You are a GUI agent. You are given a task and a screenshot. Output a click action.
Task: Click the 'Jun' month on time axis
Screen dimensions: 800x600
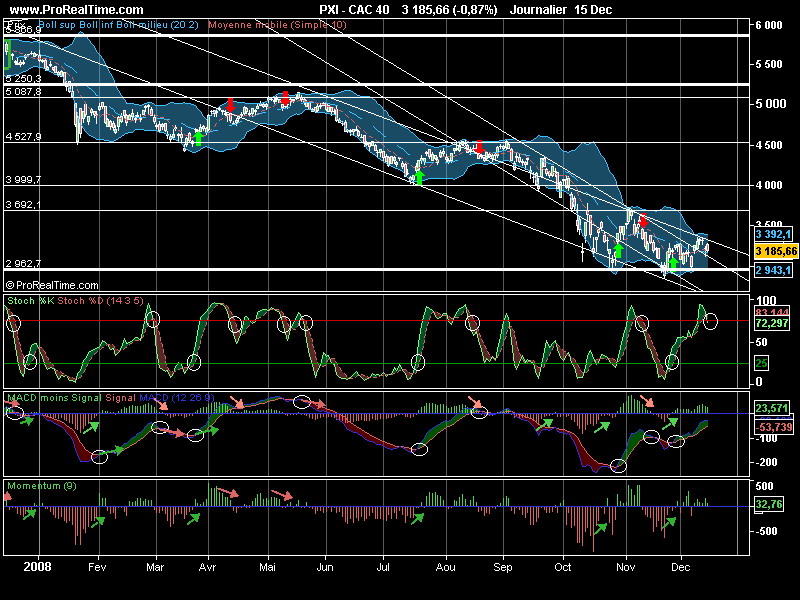pos(325,567)
